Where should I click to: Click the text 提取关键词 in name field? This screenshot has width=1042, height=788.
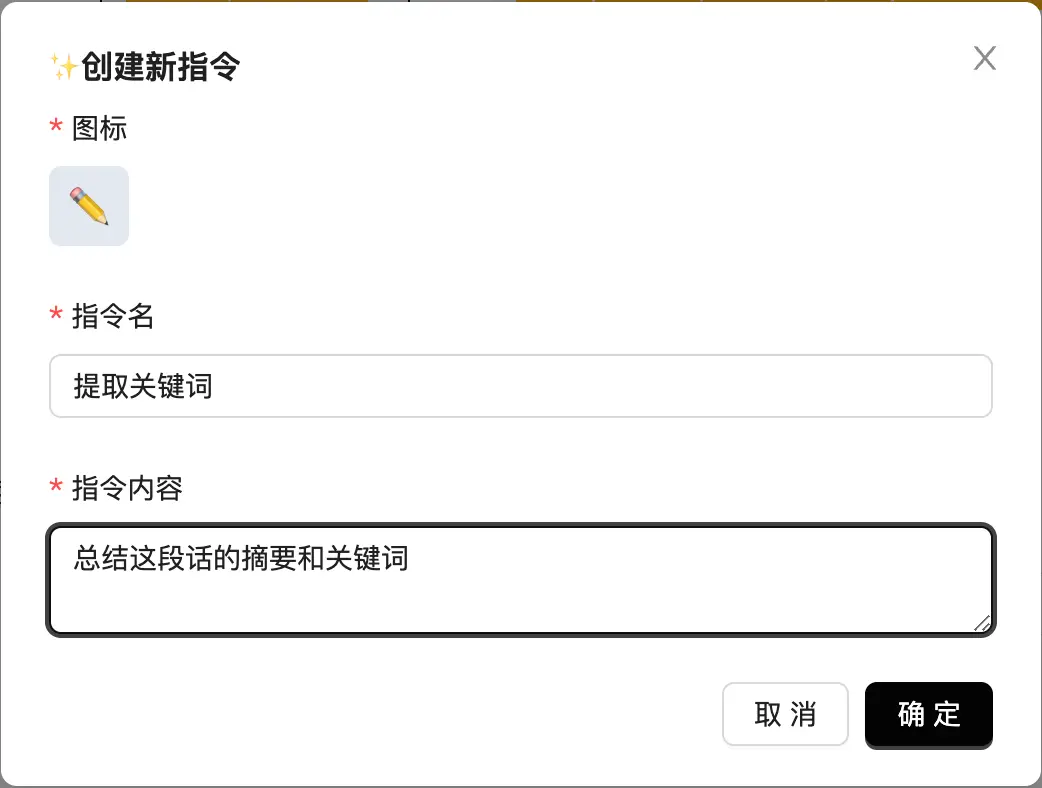point(143,386)
